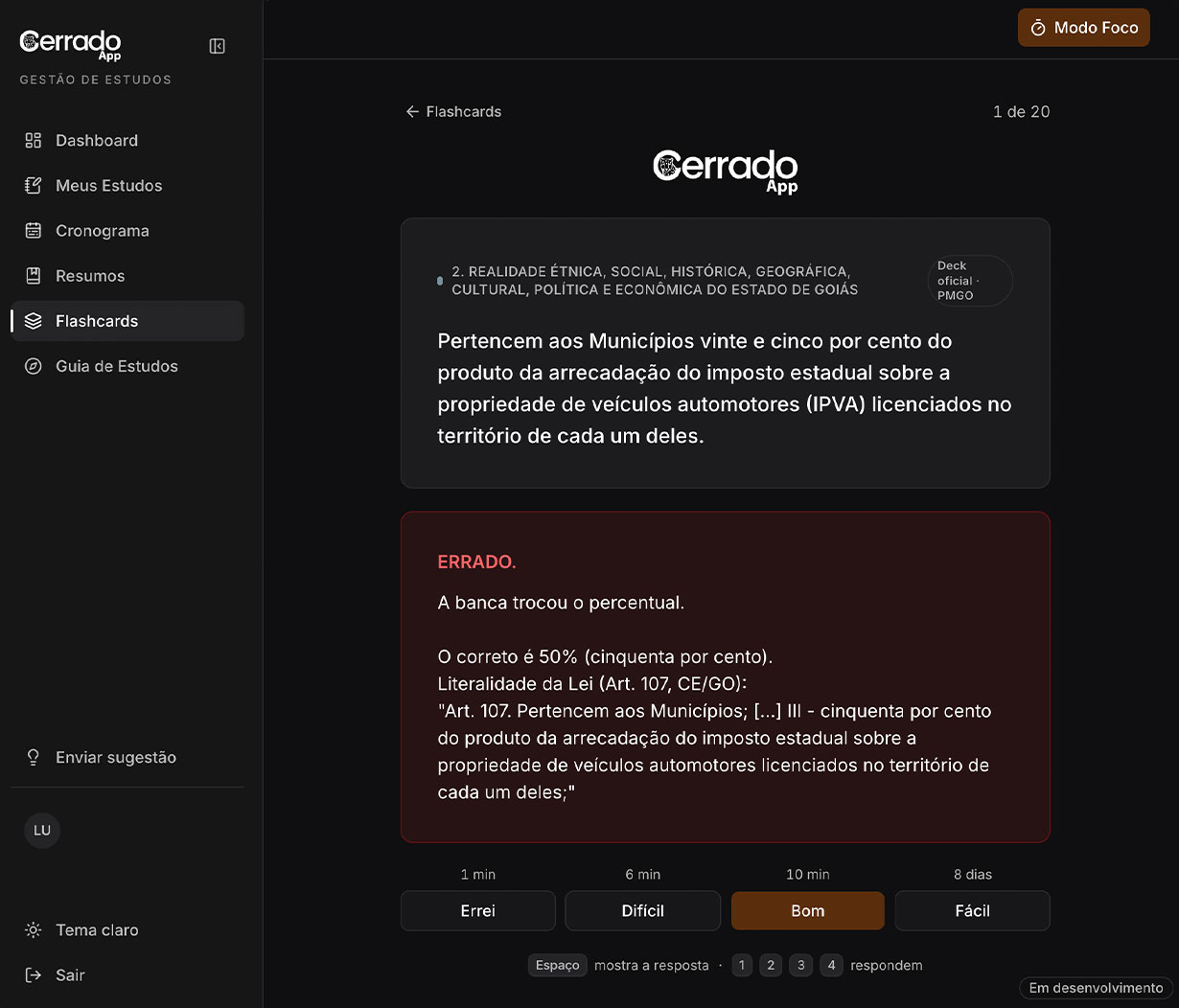Click the key hint labeled 3
The width and height of the screenshot is (1179, 1008).
801,965
